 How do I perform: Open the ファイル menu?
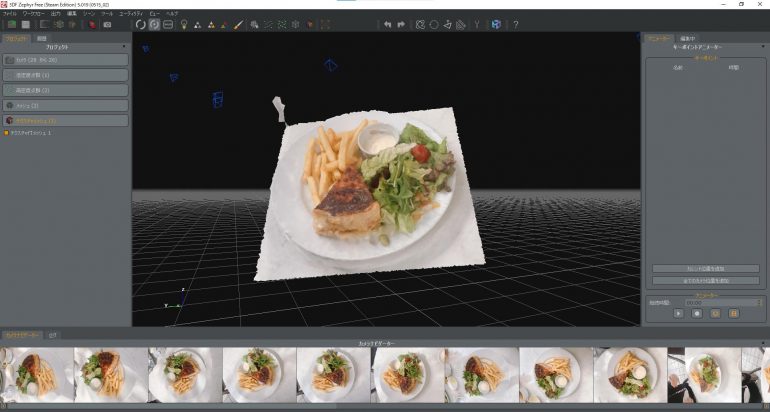(x=9, y=14)
